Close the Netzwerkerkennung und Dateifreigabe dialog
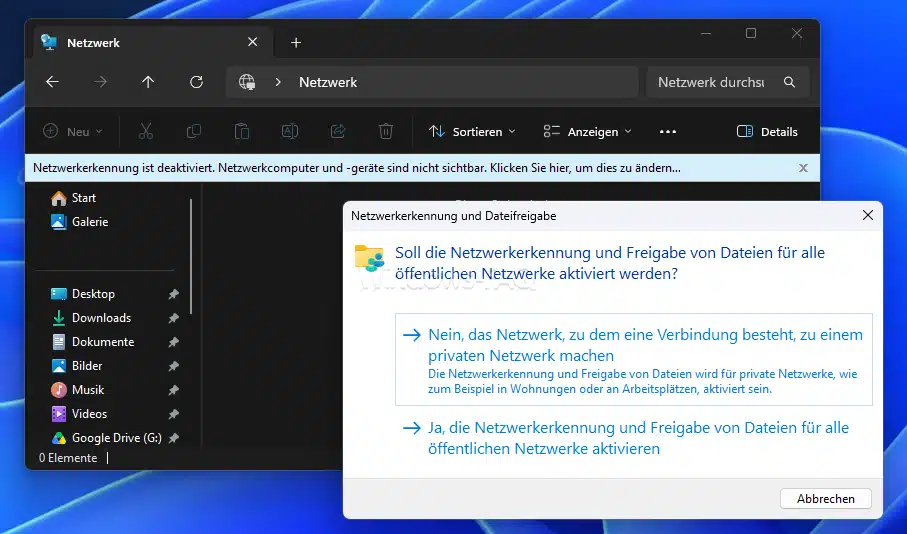The image size is (907, 534). click(868, 215)
